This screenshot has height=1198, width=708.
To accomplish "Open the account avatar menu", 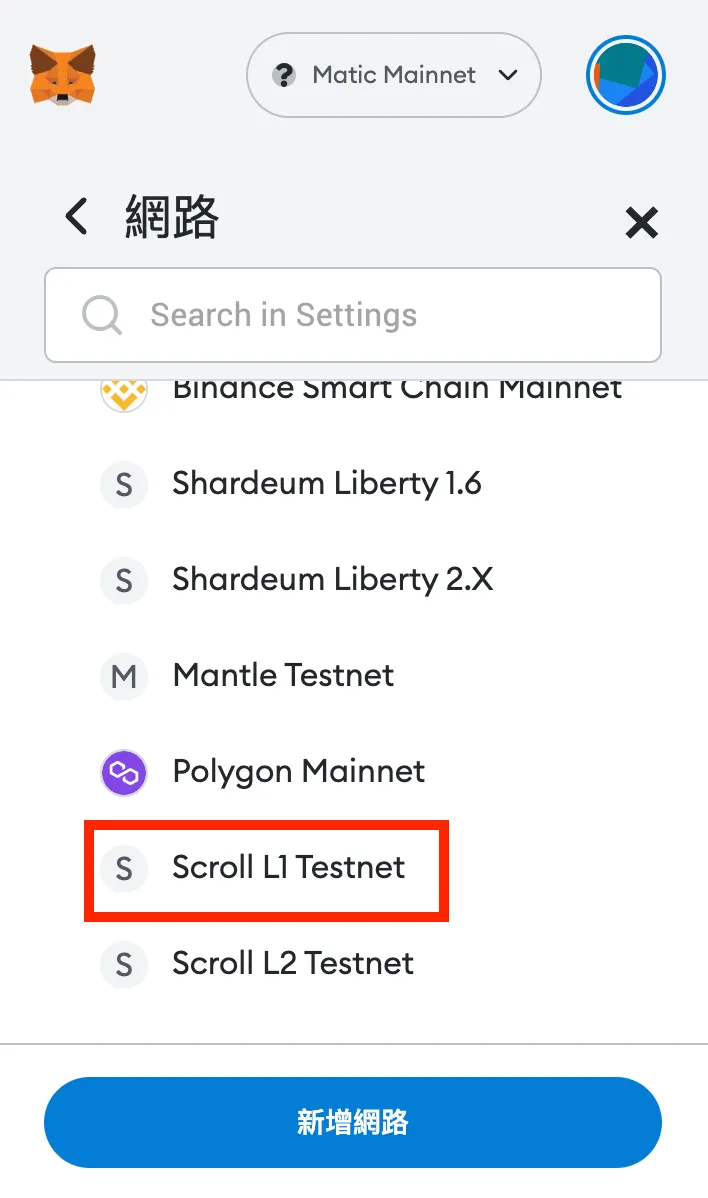I will click(625, 75).
